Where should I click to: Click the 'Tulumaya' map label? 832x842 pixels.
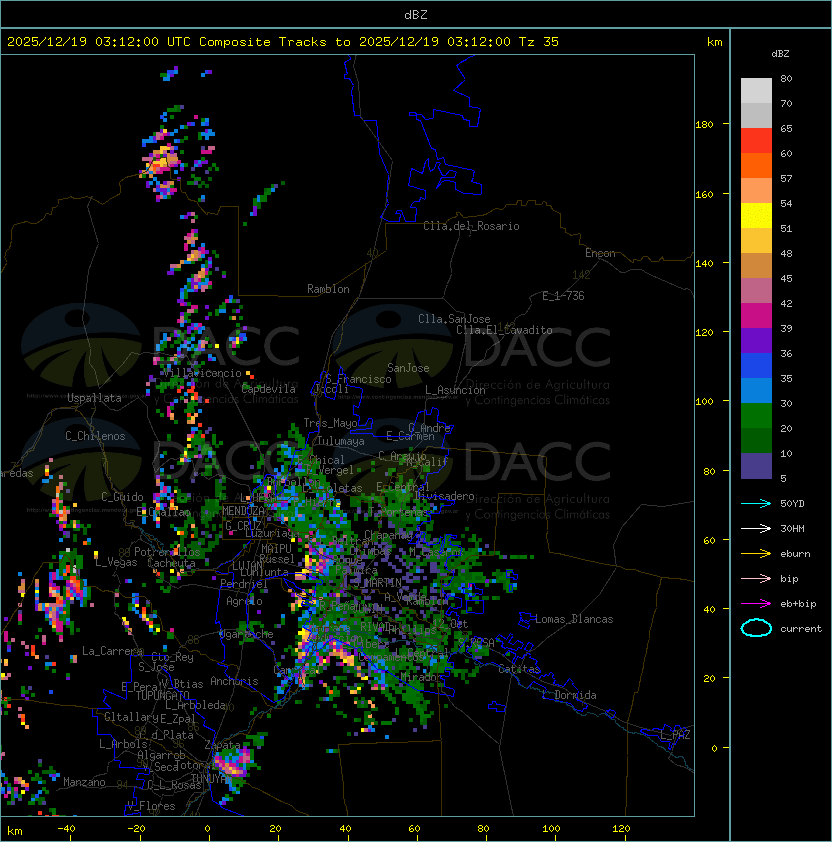coord(341,441)
